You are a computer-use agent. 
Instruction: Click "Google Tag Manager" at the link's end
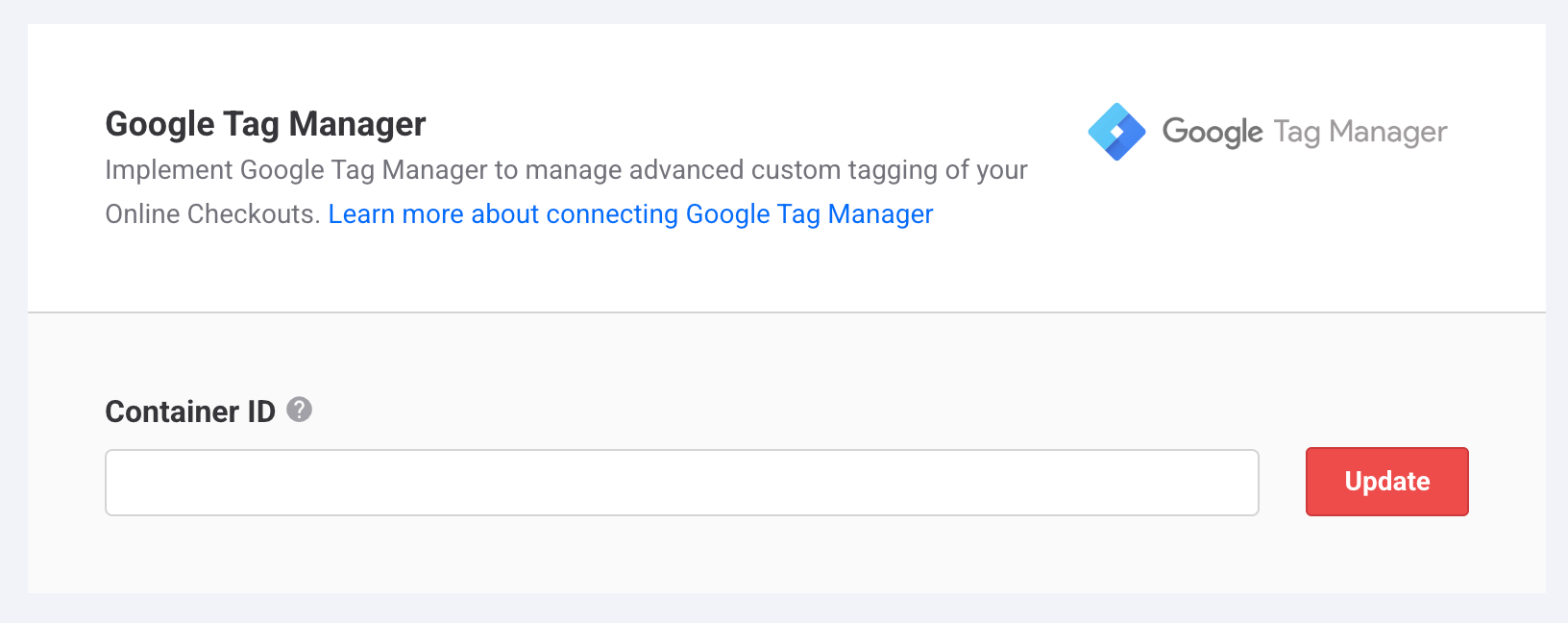coord(809,213)
